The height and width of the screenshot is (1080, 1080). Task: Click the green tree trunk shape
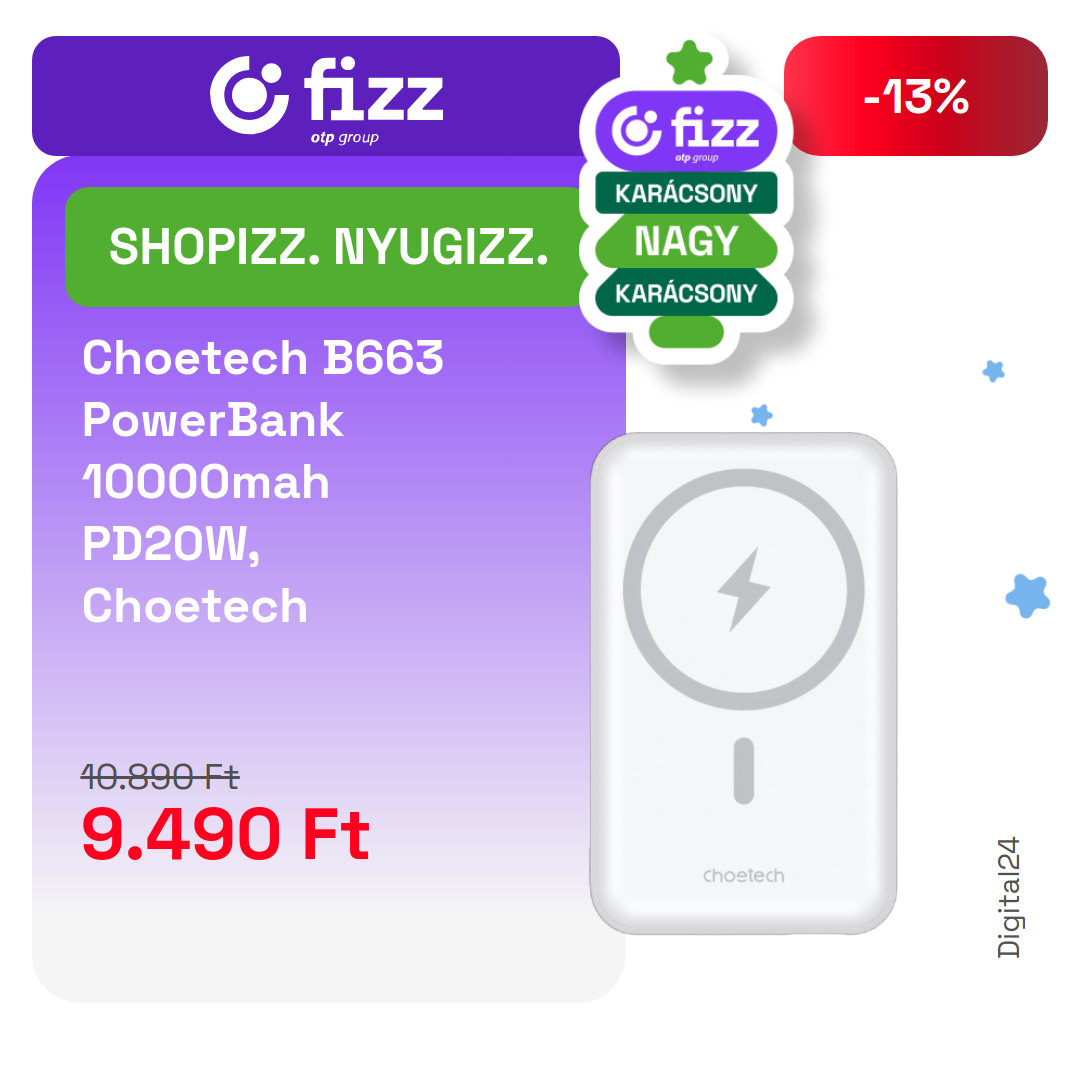coord(686,332)
